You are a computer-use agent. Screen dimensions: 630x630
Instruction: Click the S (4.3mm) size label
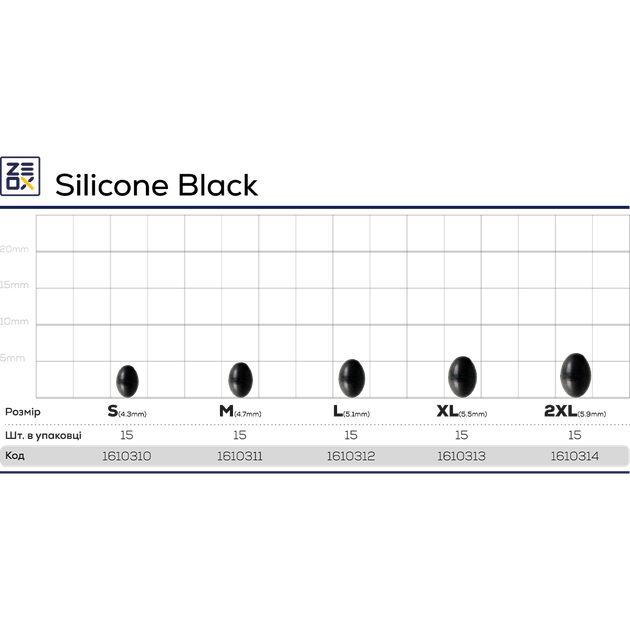coord(127,411)
